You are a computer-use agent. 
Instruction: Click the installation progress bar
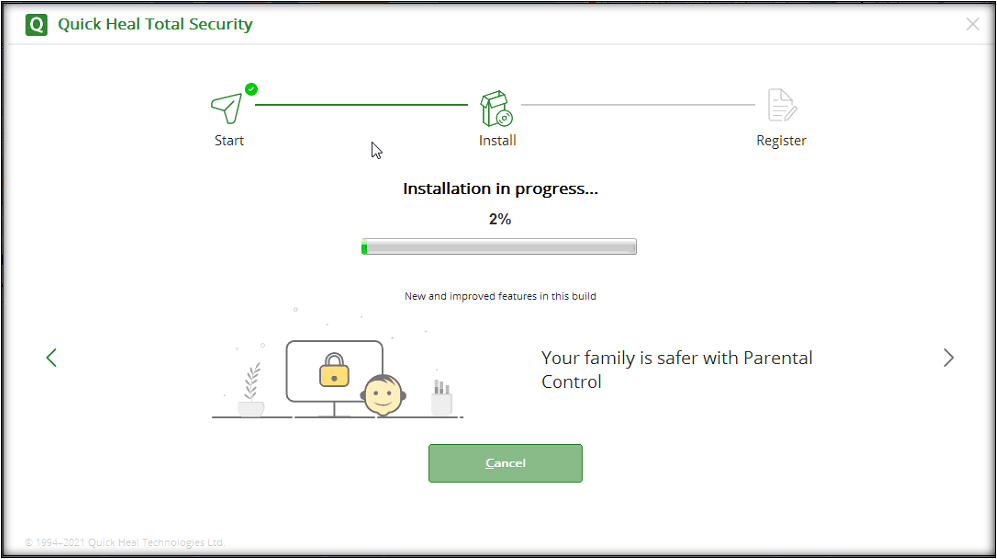tap(499, 247)
